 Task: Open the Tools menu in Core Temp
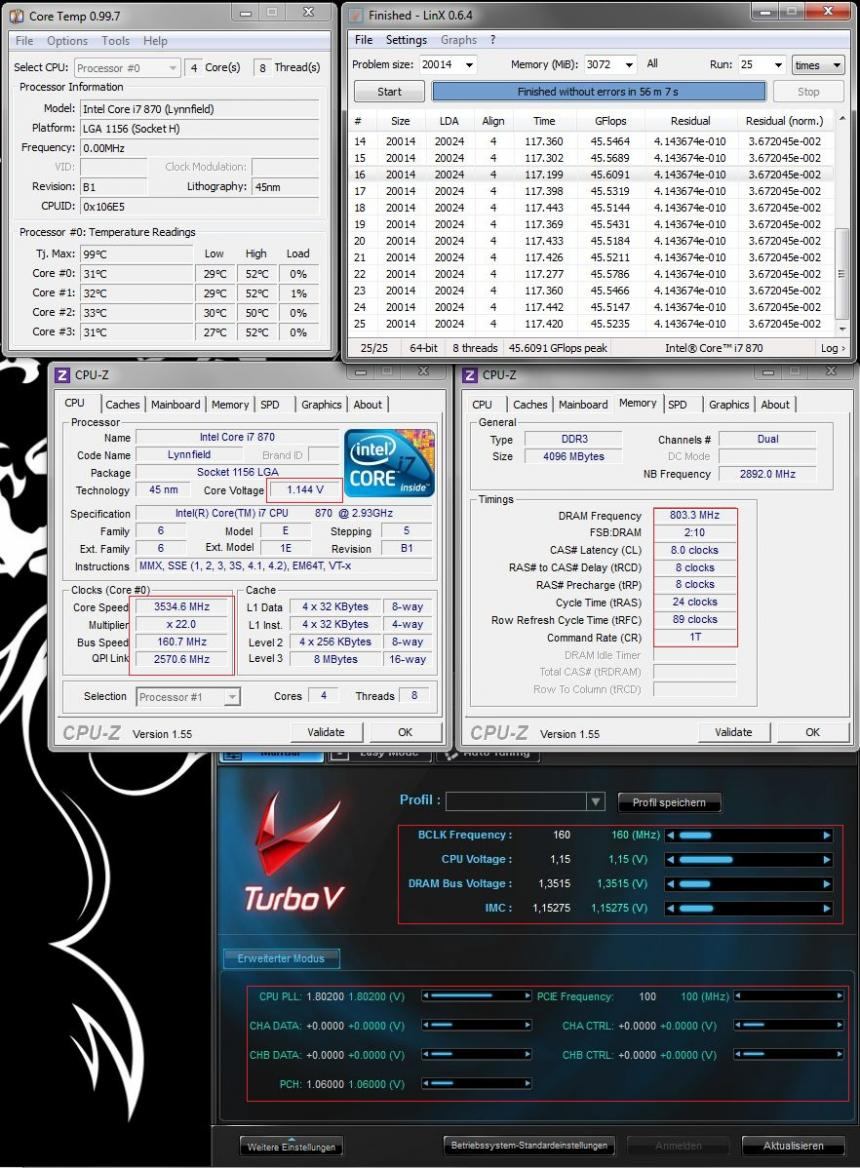[115, 41]
